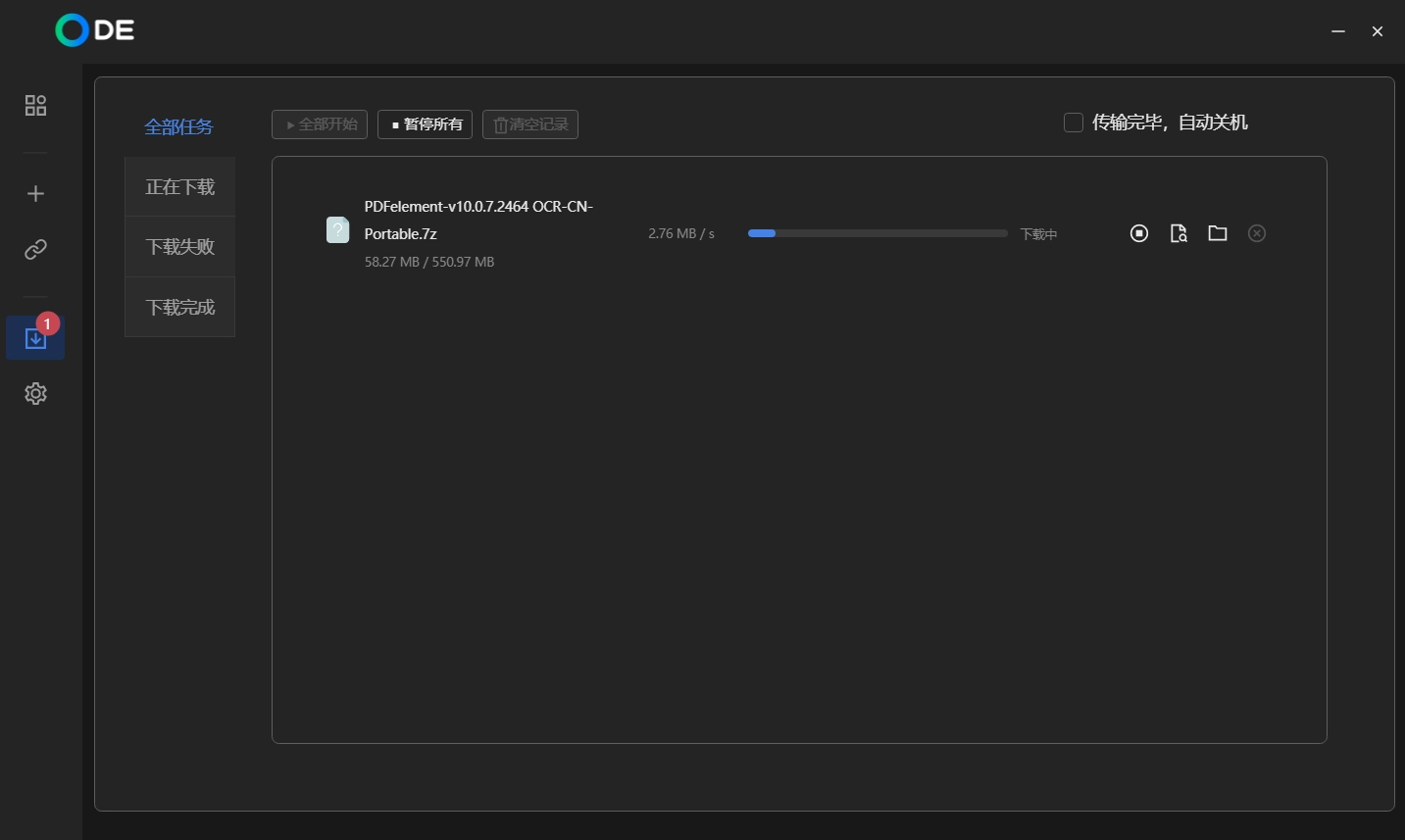Click the plus icon to add task

click(x=35, y=194)
